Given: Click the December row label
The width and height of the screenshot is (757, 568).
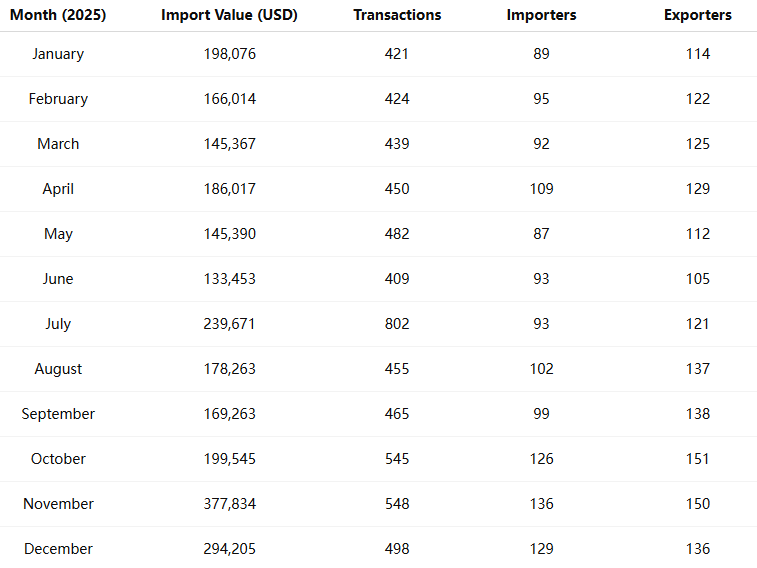Looking at the screenshot, I should point(58,549).
